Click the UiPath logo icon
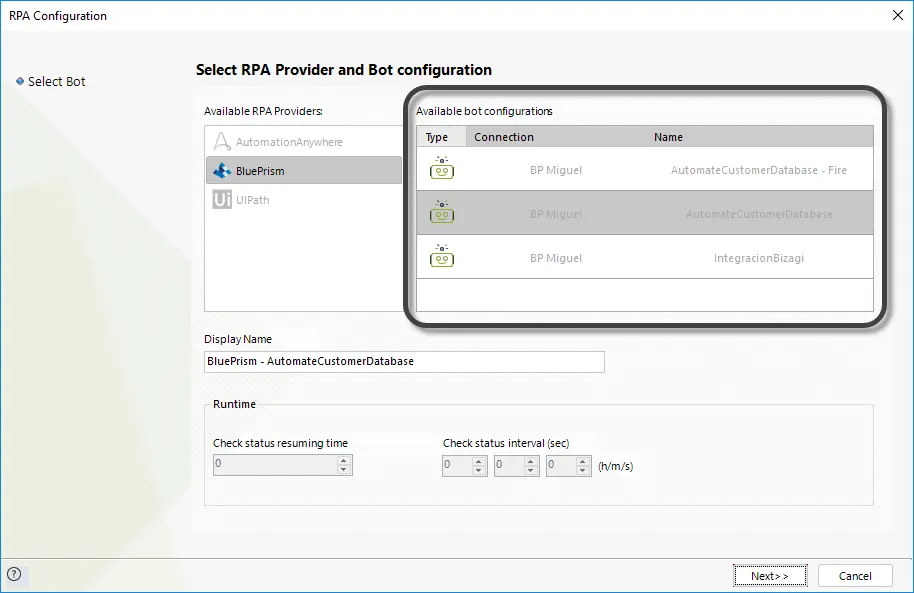914x593 pixels. tap(222, 199)
